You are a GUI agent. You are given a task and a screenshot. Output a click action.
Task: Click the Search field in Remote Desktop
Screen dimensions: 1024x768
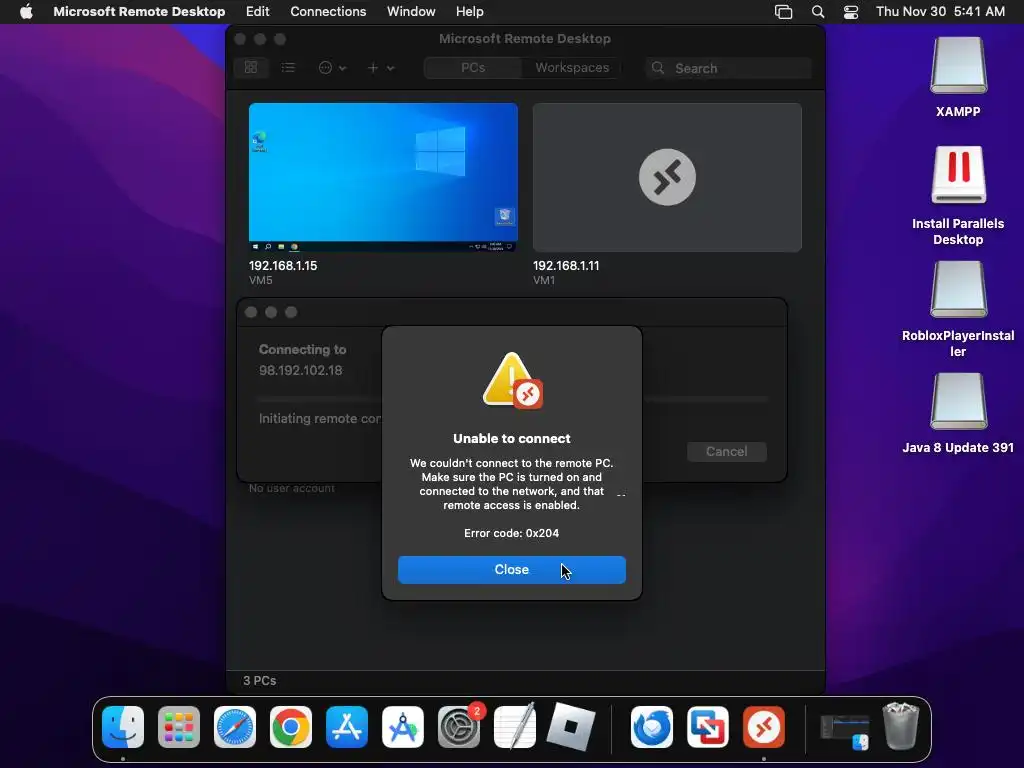pyautogui.click(x=729, y=68)
